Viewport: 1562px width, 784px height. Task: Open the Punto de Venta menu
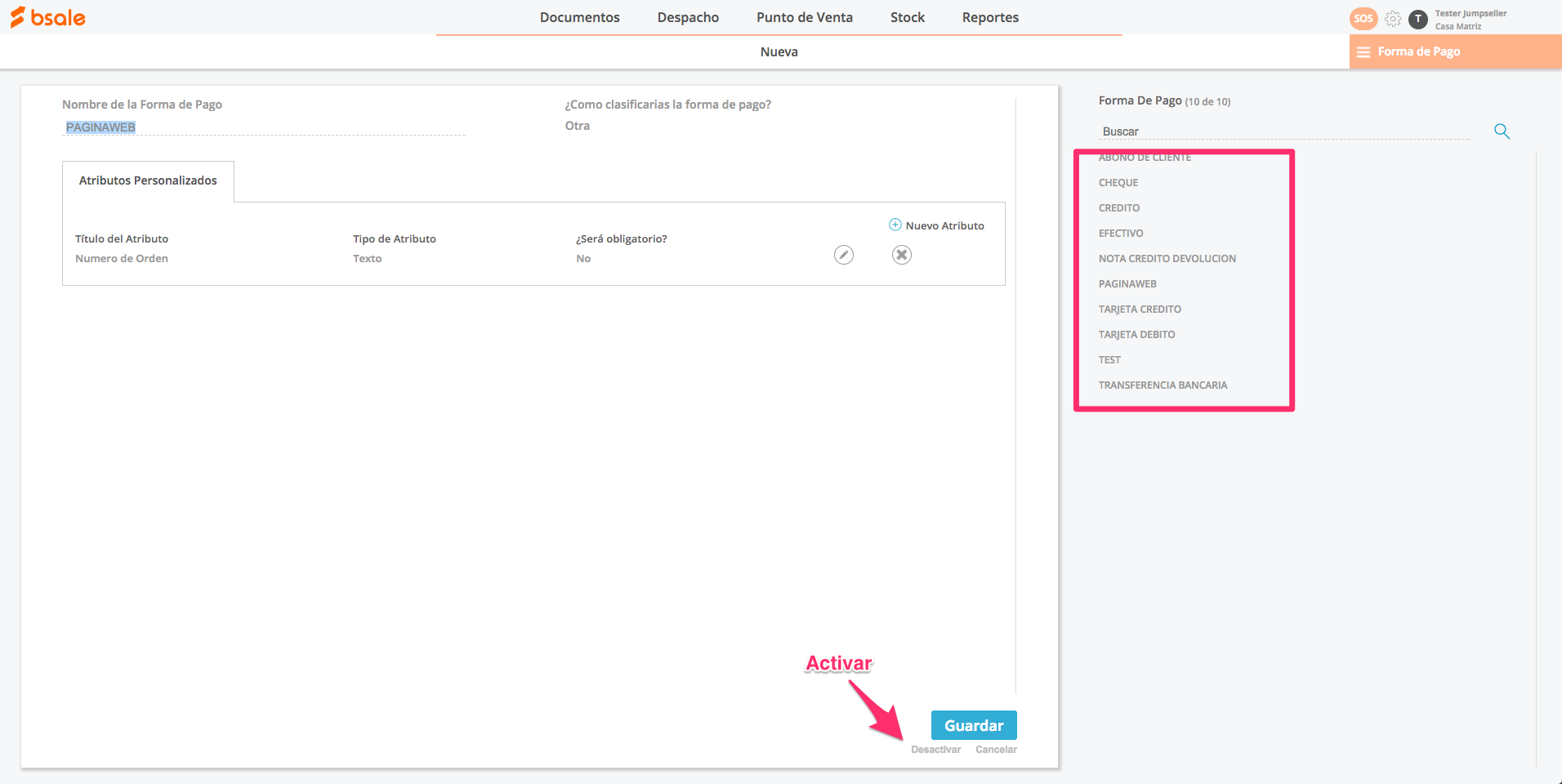[x=804, y=17]
